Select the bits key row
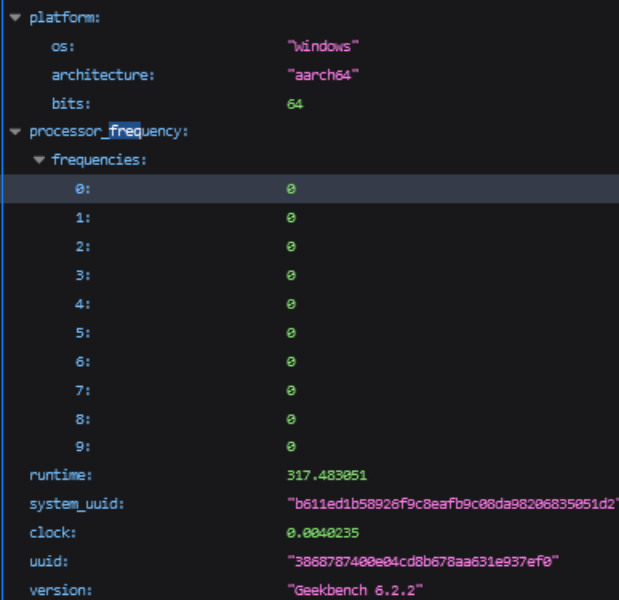 click(x=70, y=103)
